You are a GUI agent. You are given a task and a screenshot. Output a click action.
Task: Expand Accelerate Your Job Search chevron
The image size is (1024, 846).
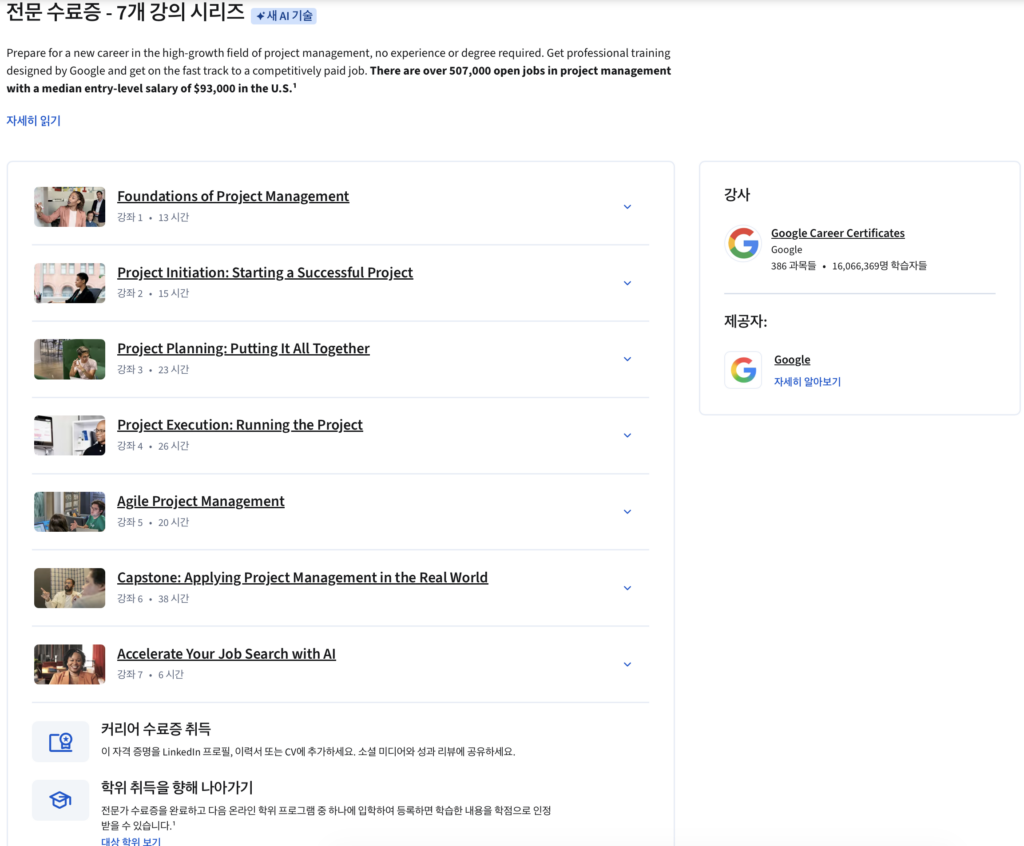pyautogui.click(x=627, y=664)
